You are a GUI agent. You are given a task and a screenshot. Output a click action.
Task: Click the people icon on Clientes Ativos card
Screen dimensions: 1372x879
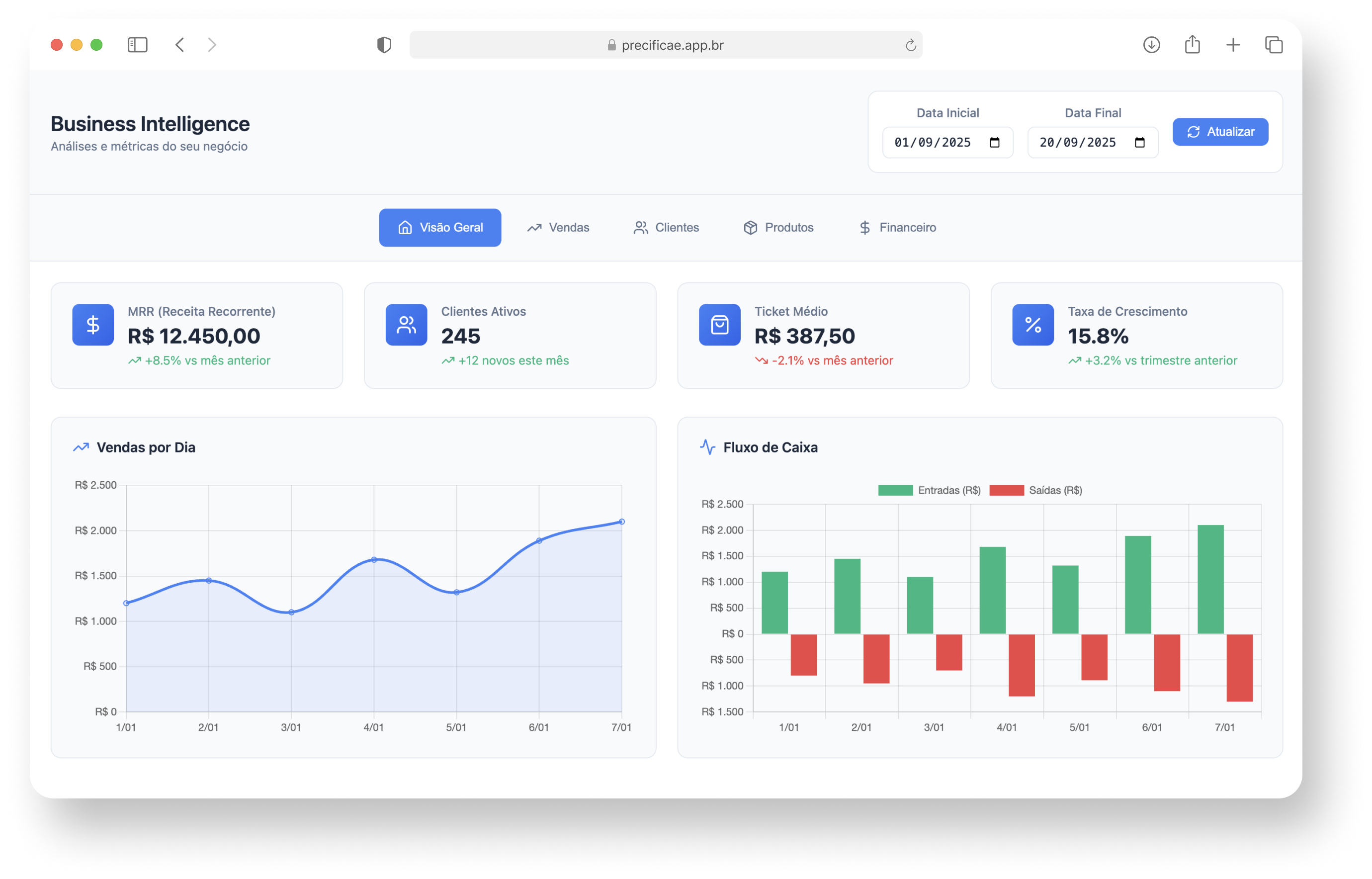pyautogui.click(x=405, y=324)
